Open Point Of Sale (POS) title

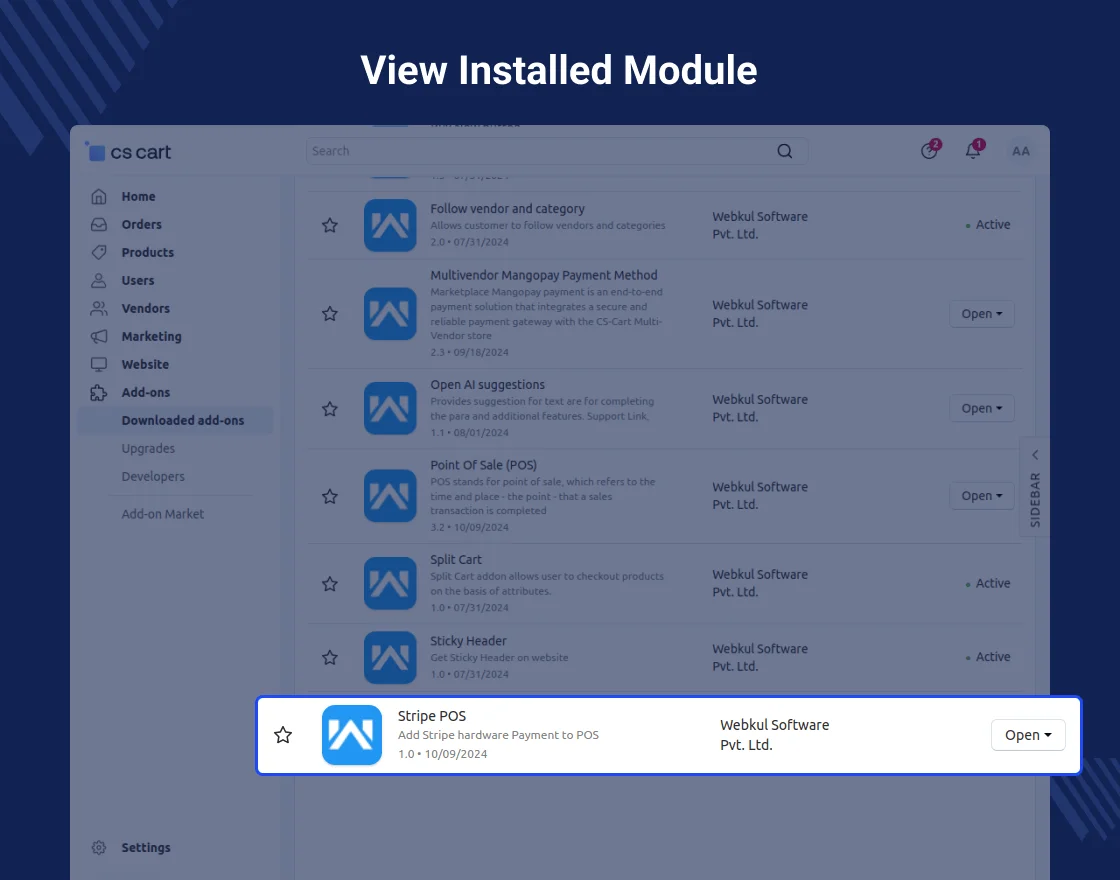[484, 465]
